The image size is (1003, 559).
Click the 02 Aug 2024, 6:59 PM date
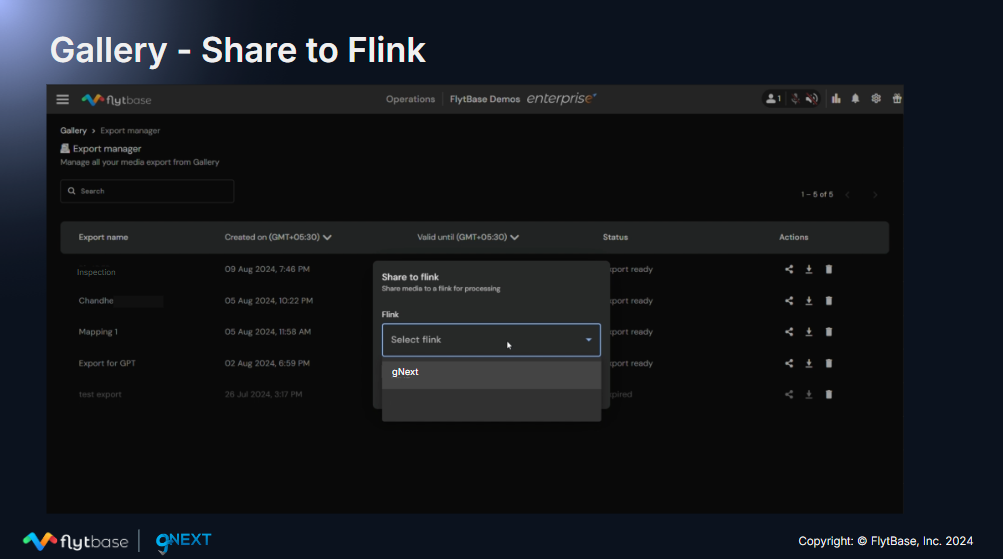tap(267, 363)
